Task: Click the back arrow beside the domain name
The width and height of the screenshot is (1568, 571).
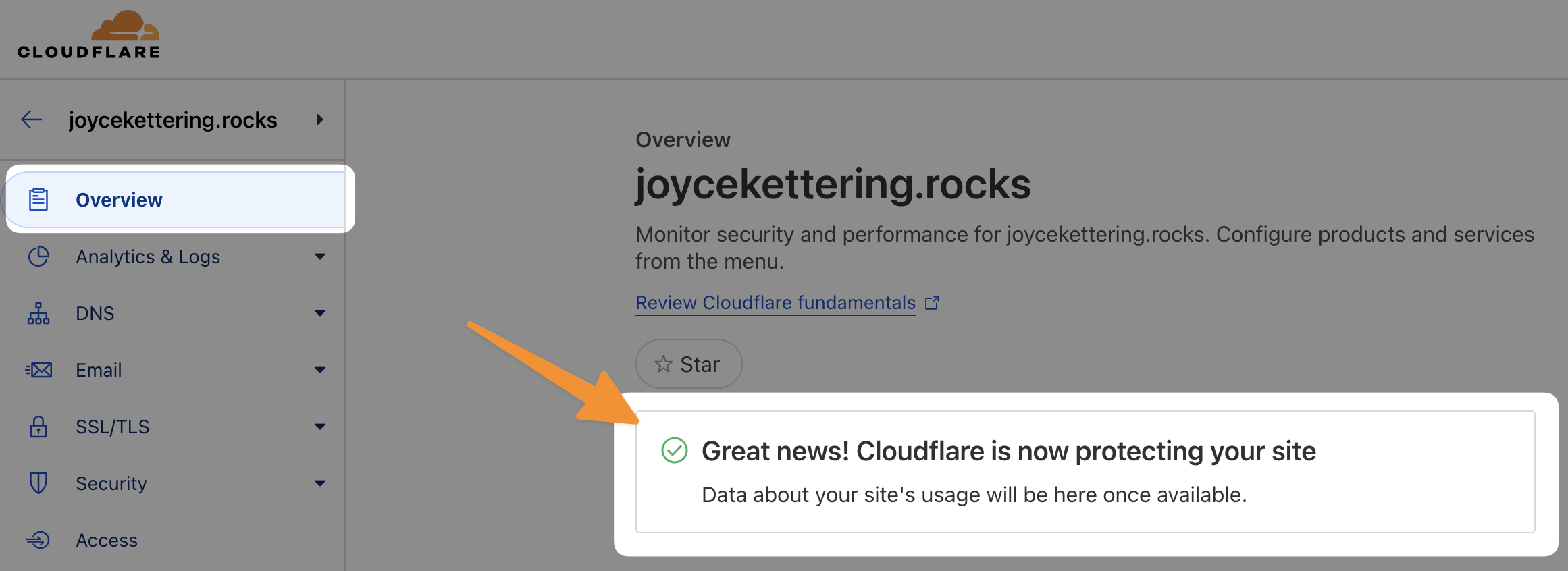Action: [31, 120]
